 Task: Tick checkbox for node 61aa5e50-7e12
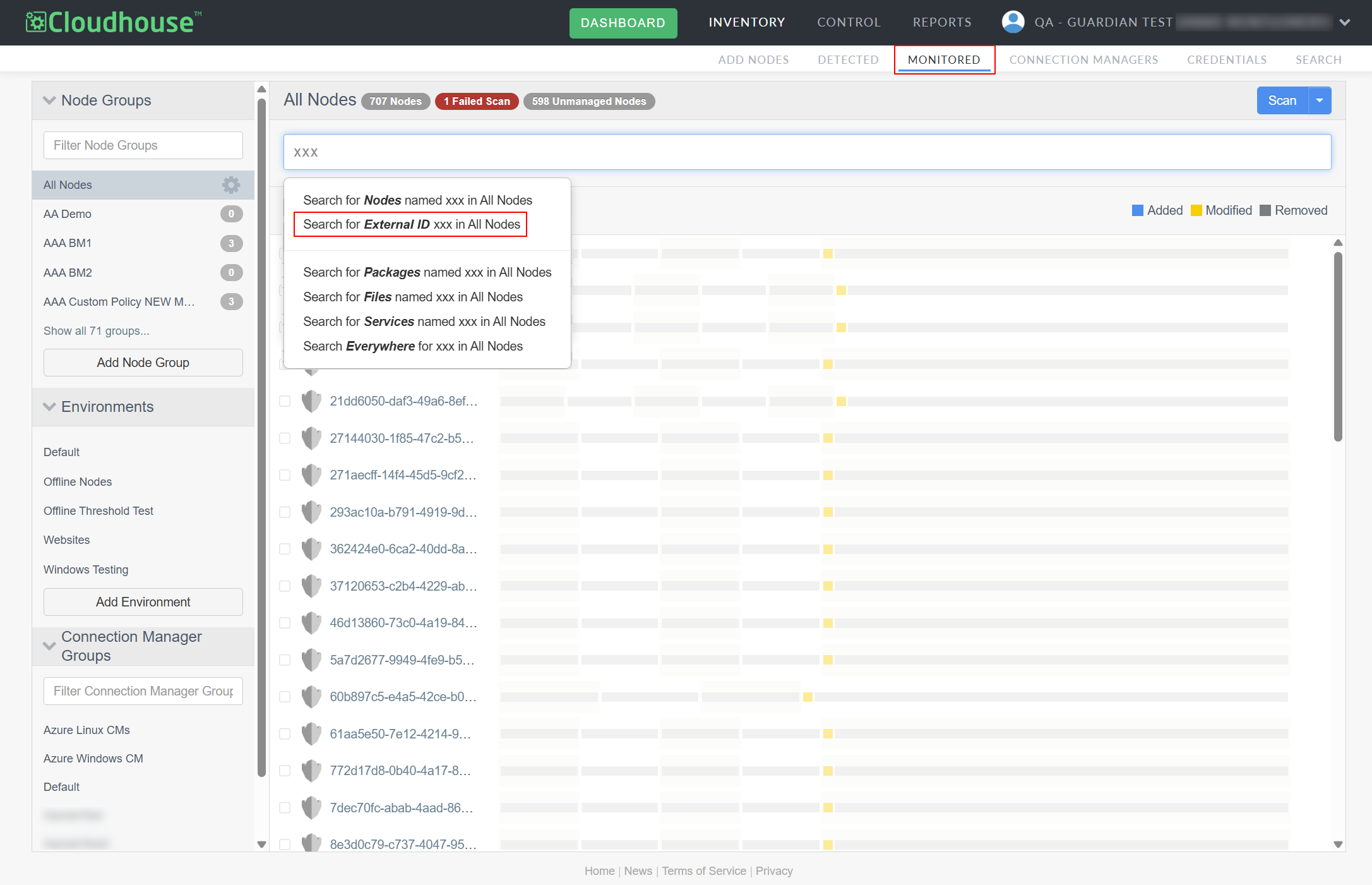(285, 734)
